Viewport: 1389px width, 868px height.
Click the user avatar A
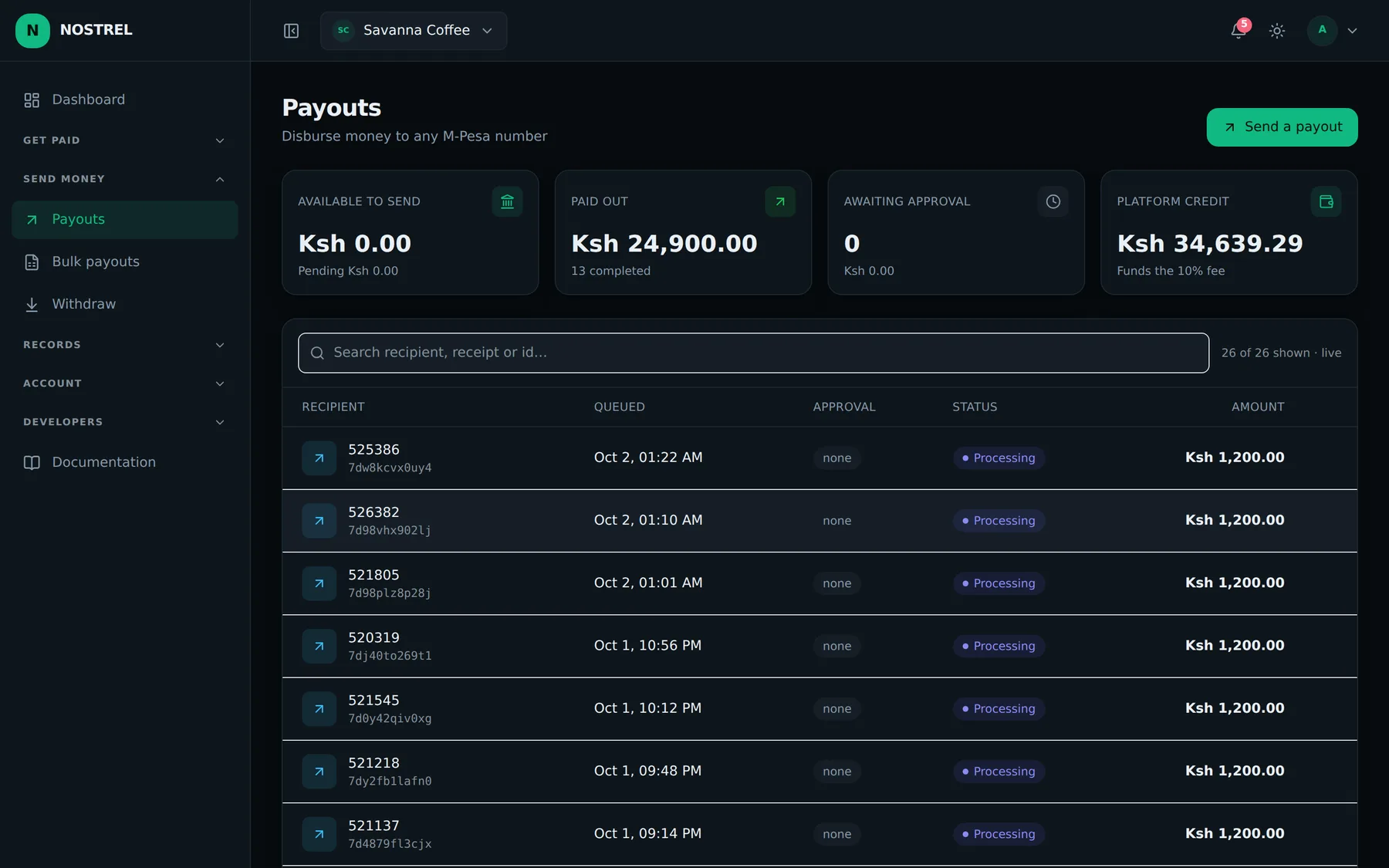(x=1322, y=30)
